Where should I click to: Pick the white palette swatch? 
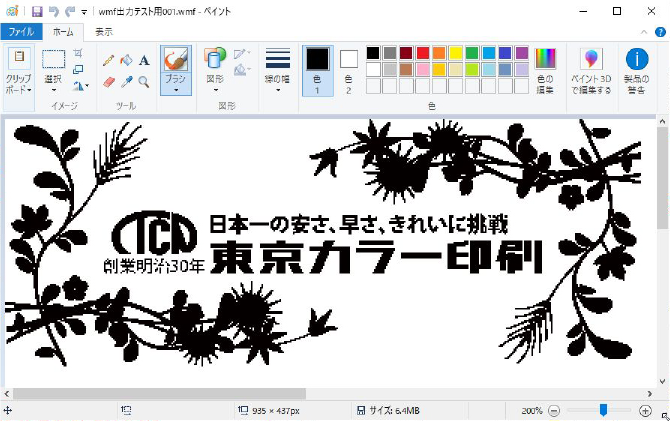click(x=373, y=69)
